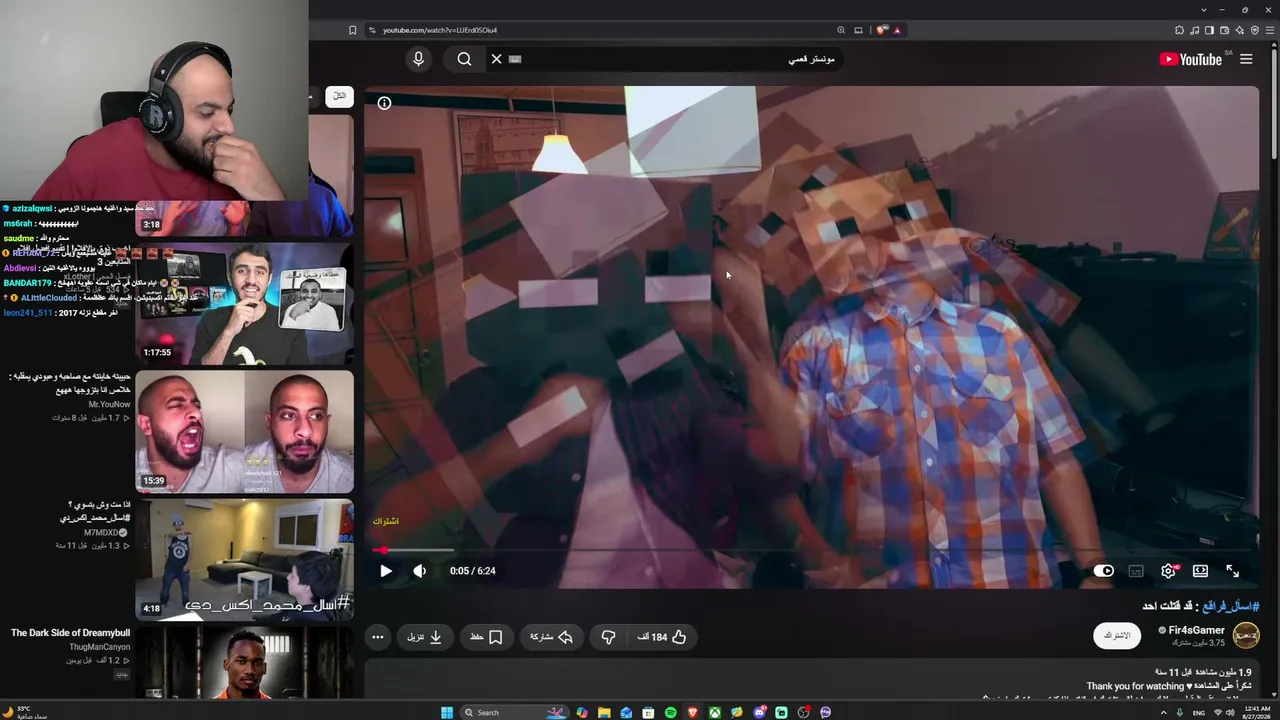Open the hashtag link in video title
This screenshot has width=1280, height=720.
pos(1230,606)
